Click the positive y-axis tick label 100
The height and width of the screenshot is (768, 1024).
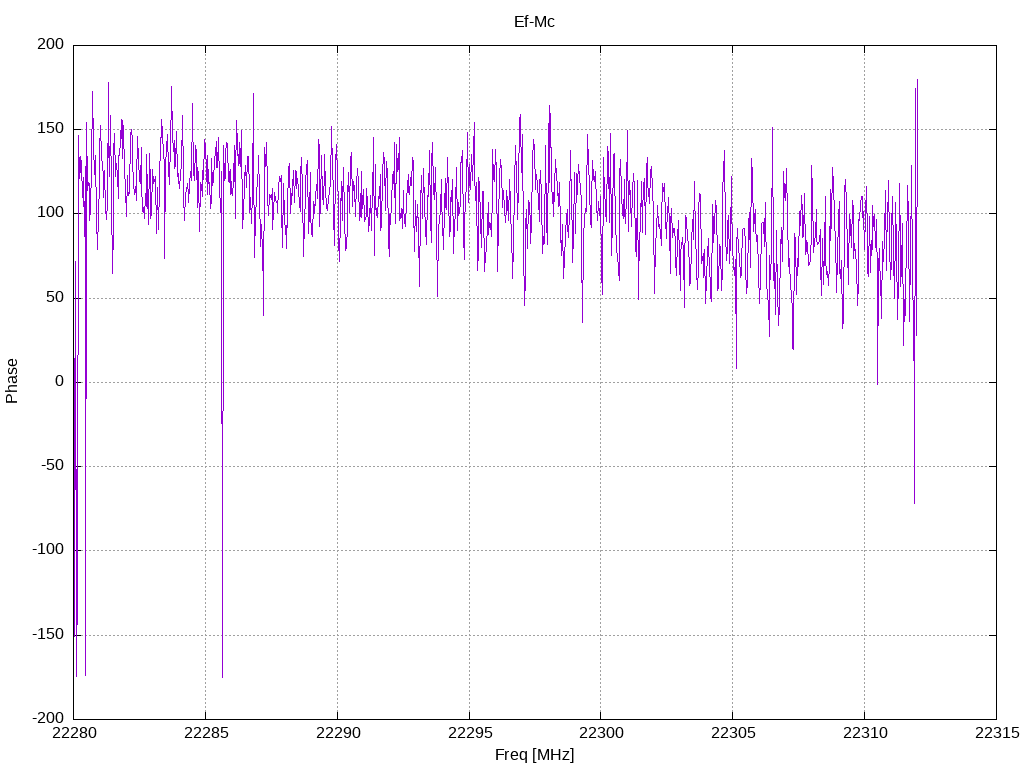(51, 213)
